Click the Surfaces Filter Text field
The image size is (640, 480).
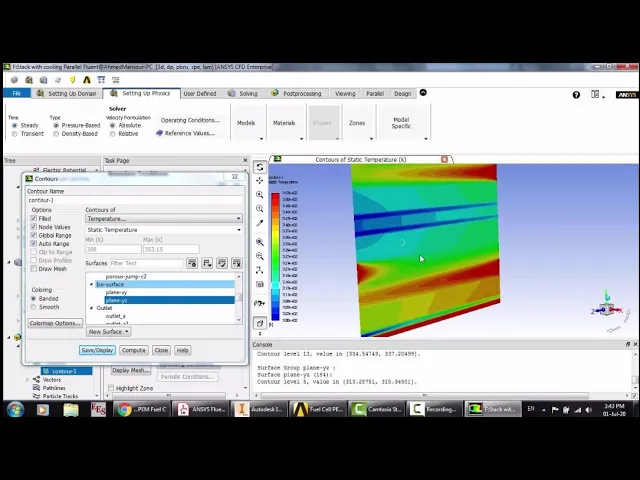(146, 263)
